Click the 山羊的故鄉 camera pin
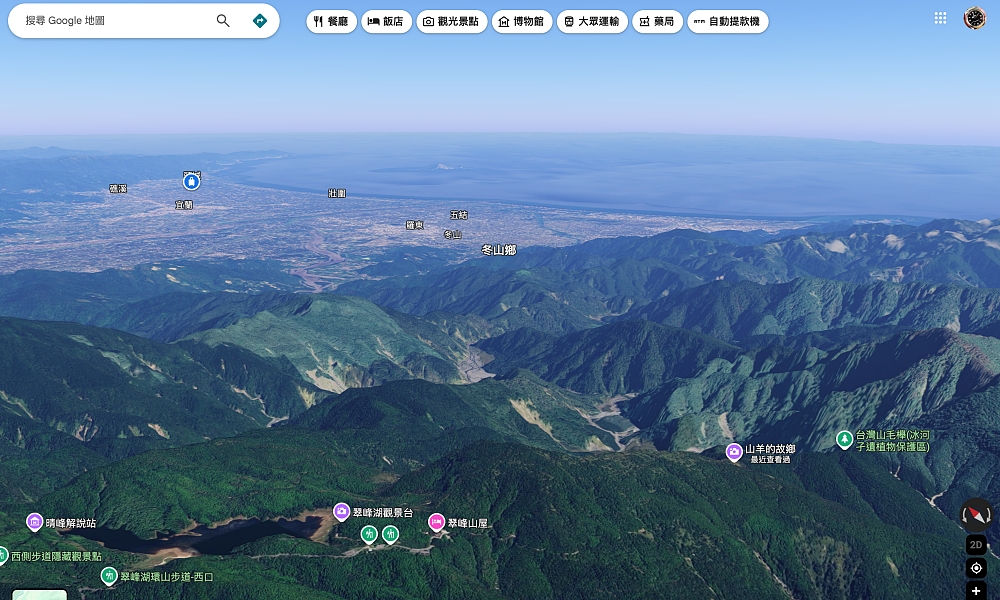Screen dimensions: 1000x600 click(x=734, y=452)
